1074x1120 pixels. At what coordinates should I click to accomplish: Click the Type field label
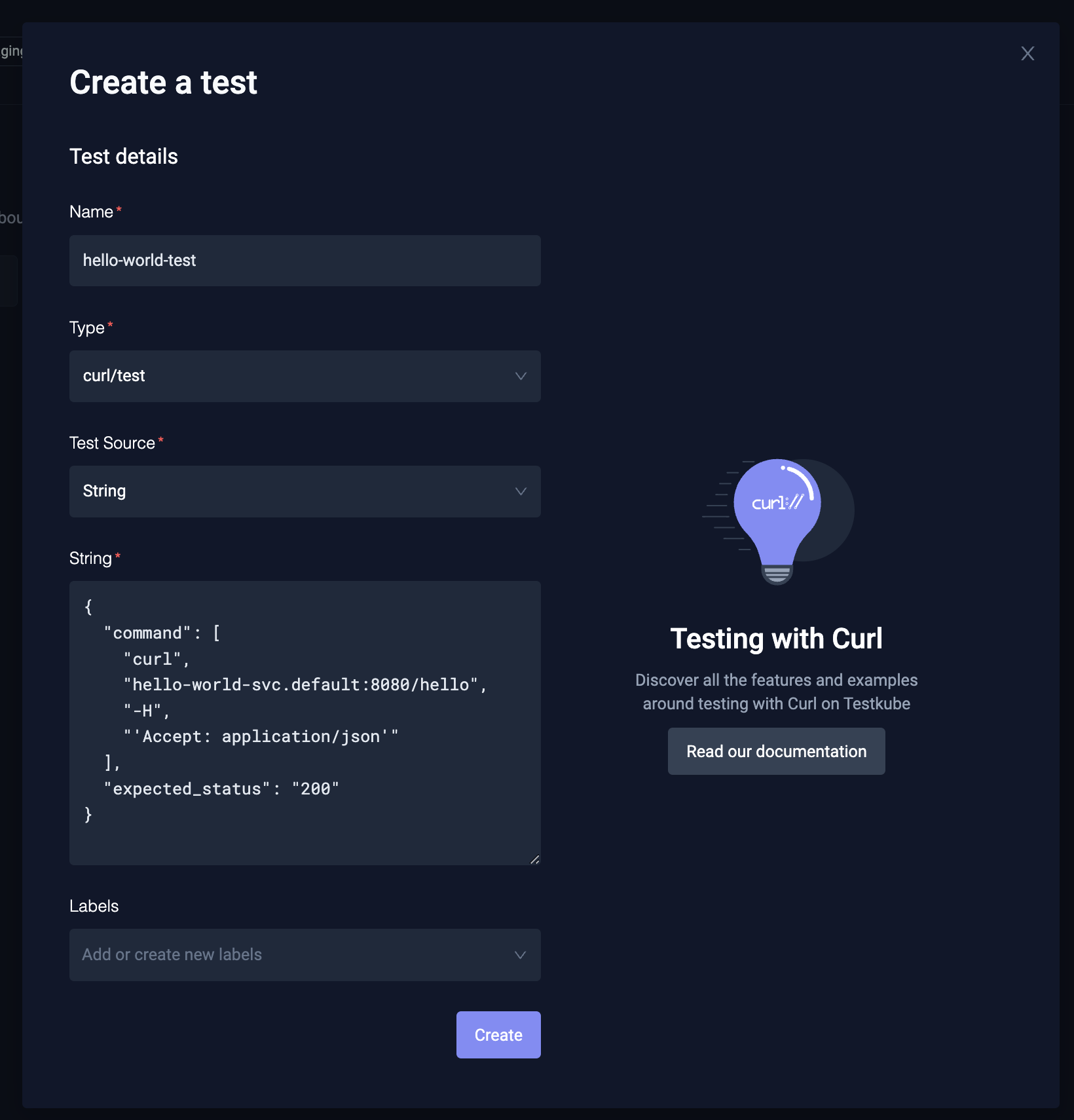pos(87,327)
